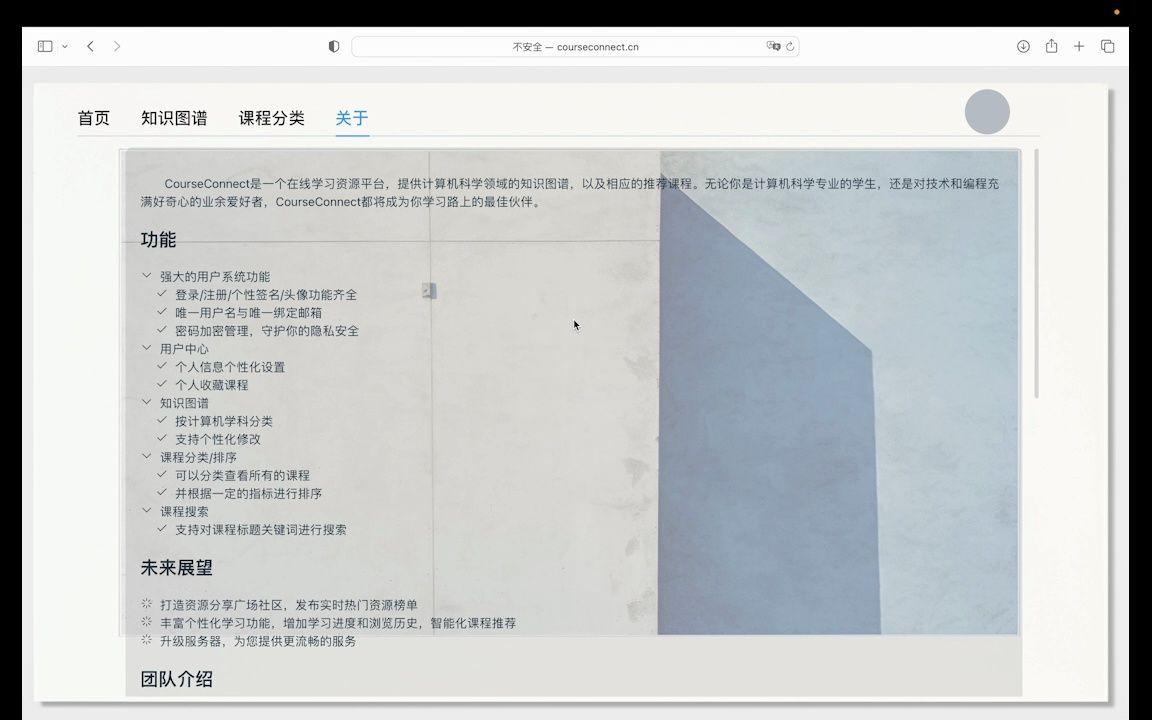Toggle the Safari sidebar icon
Viewport: 1152px width, 720px height.
(x=43, y=46)
